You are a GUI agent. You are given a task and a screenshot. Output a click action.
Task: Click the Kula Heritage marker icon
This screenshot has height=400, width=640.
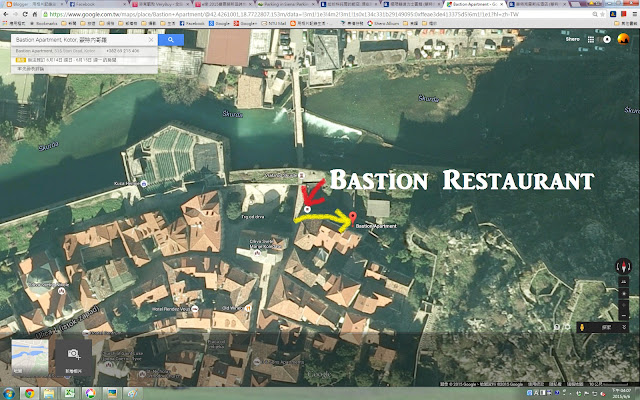143,184
